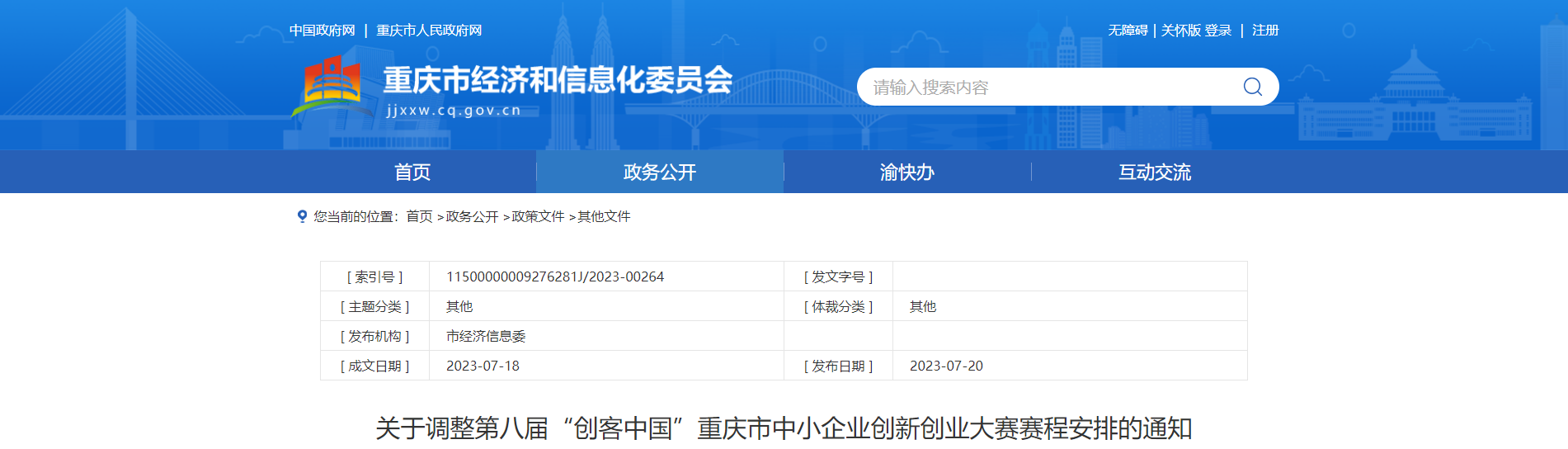Click the Chongqing committee emblem logo

332,83
